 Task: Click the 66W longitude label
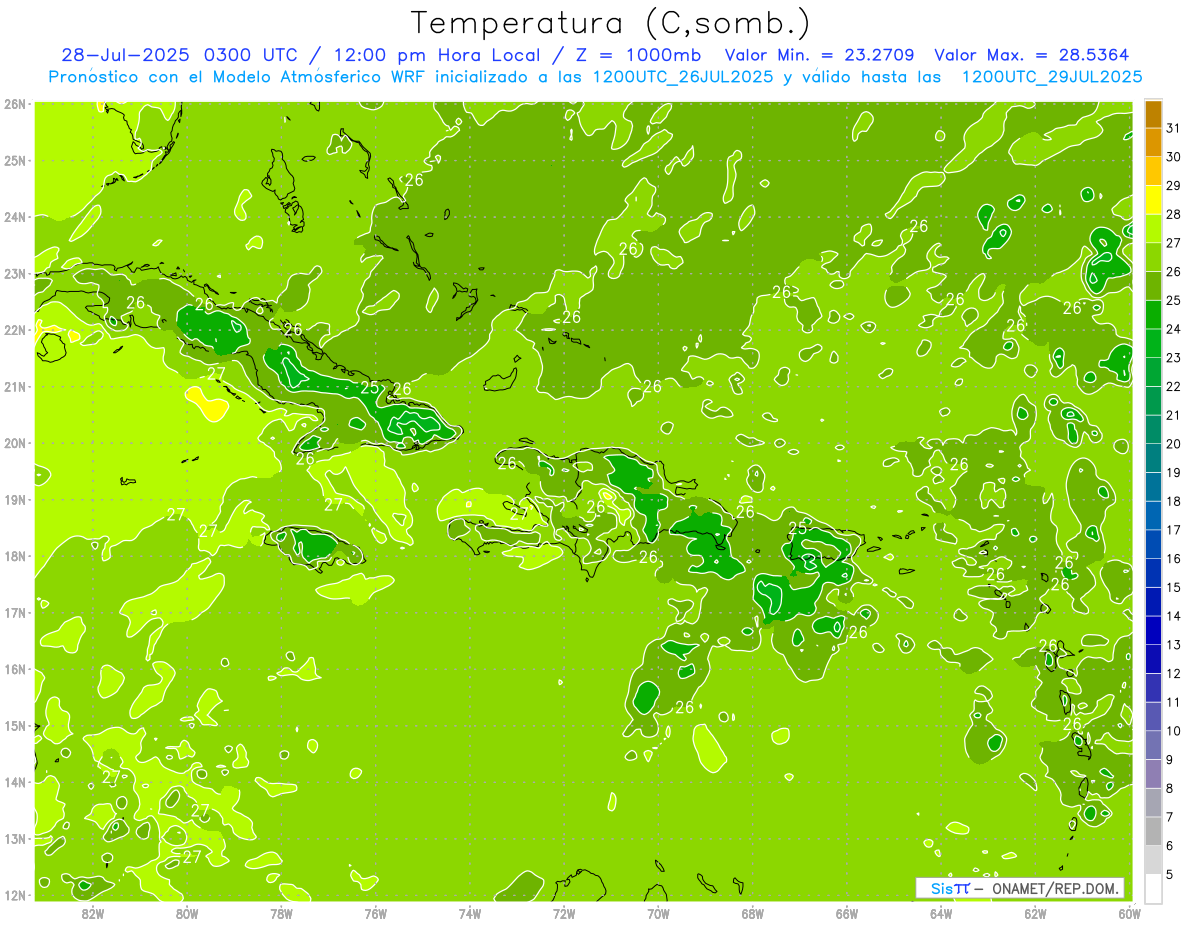[847, 913]
